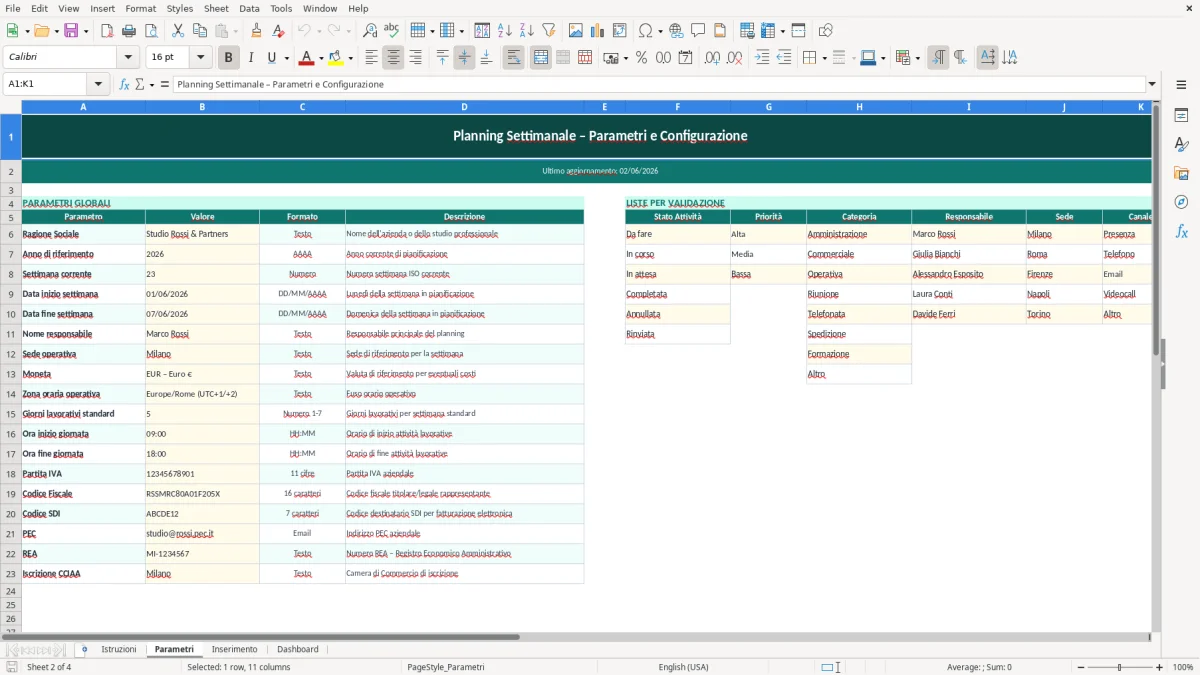Click the Save document icon
The image size is (1200, 675).
tap(72, 31)
